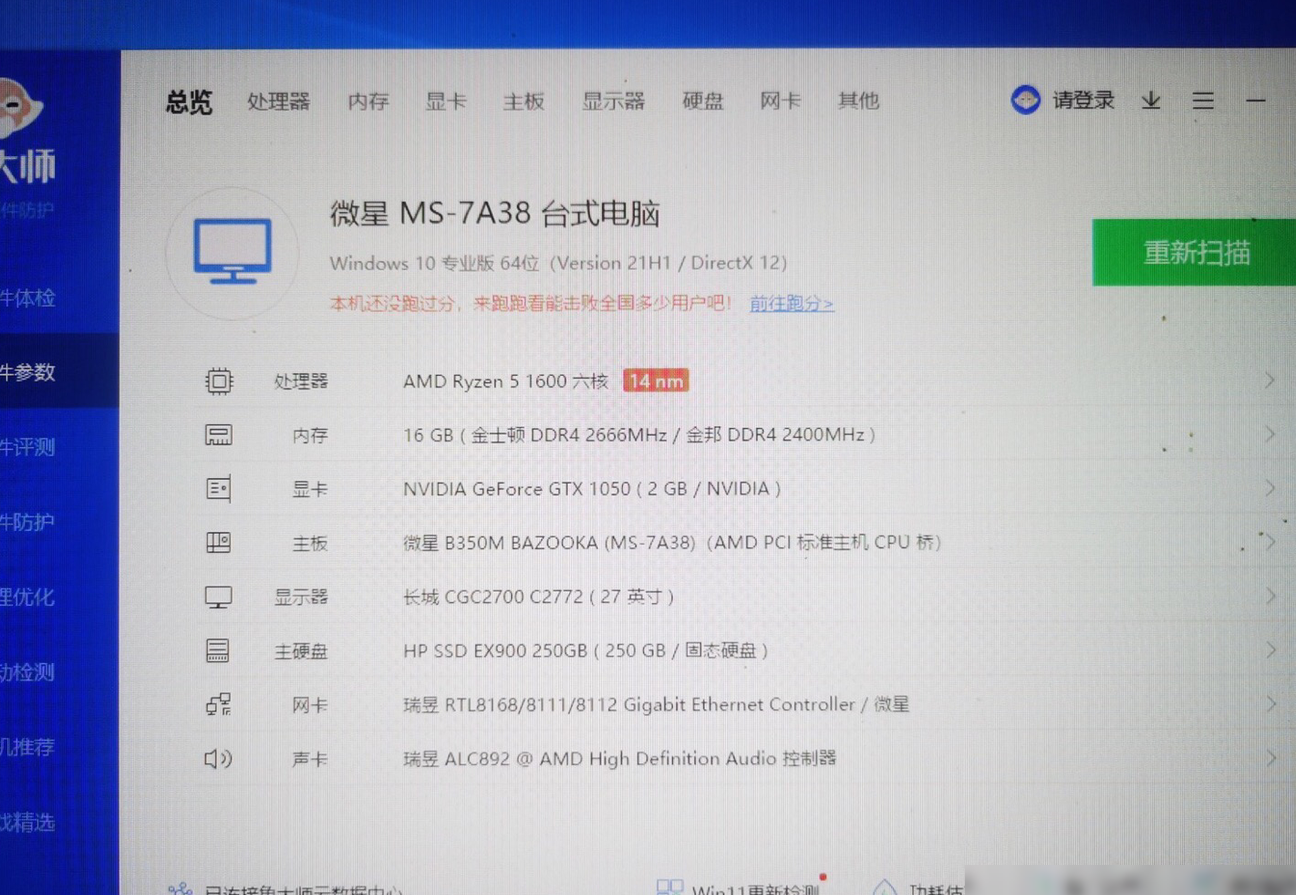Switch to the 处理器 tab

279,101
